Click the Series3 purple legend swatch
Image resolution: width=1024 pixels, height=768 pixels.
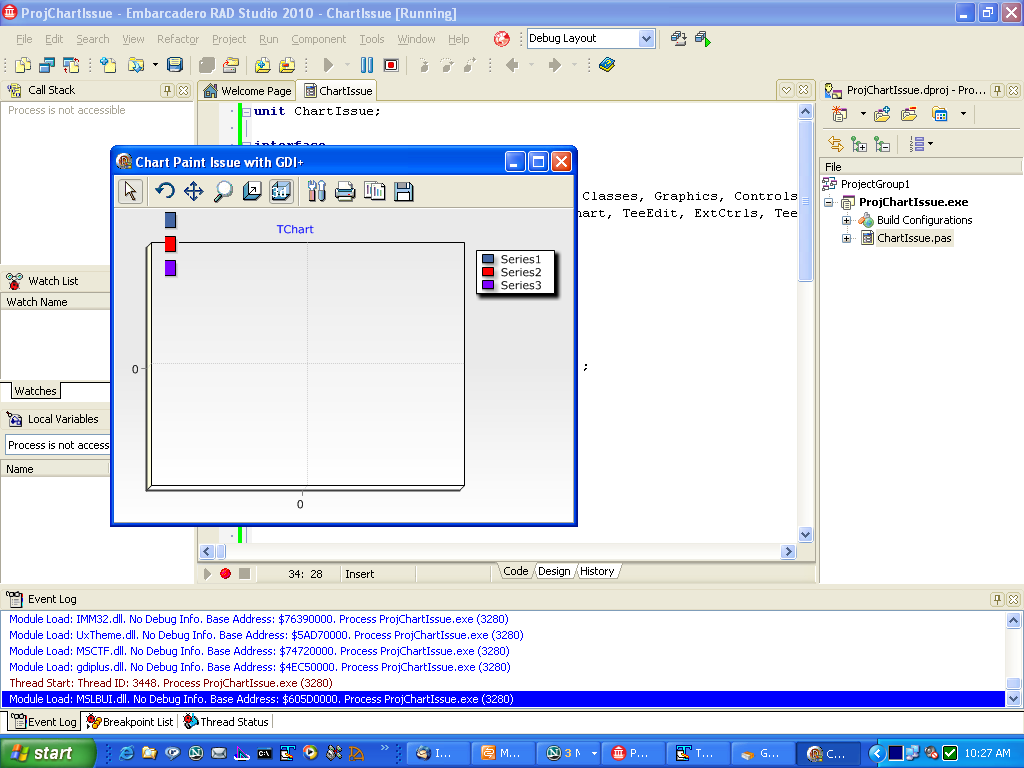(488, 285)
